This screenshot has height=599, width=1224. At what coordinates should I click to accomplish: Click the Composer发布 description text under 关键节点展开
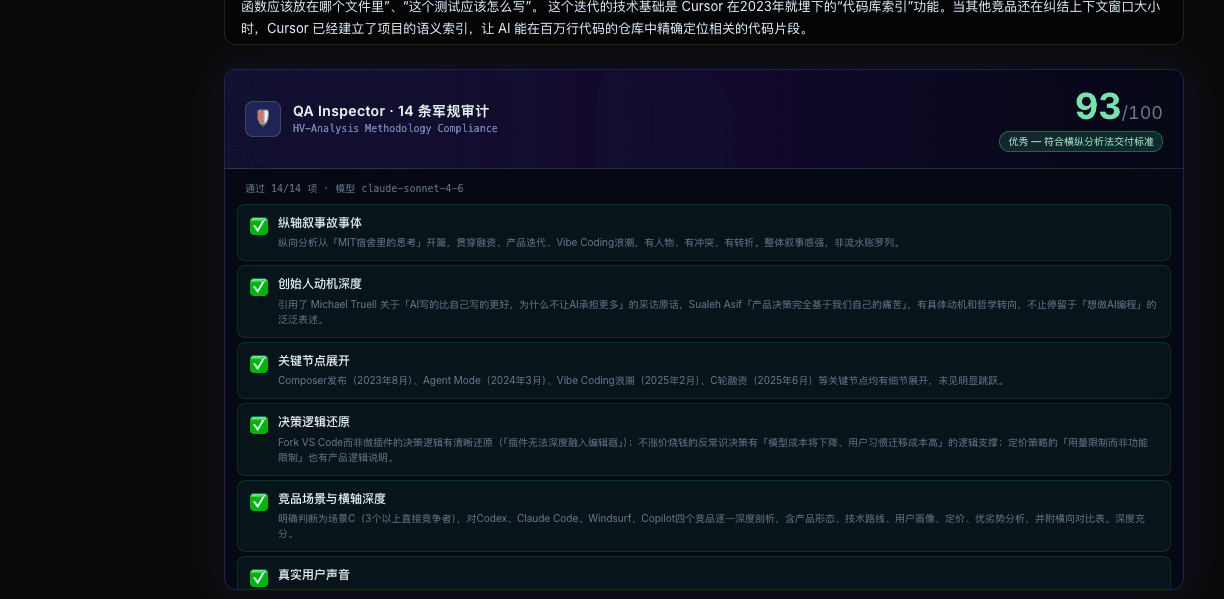tap(641, 381)
